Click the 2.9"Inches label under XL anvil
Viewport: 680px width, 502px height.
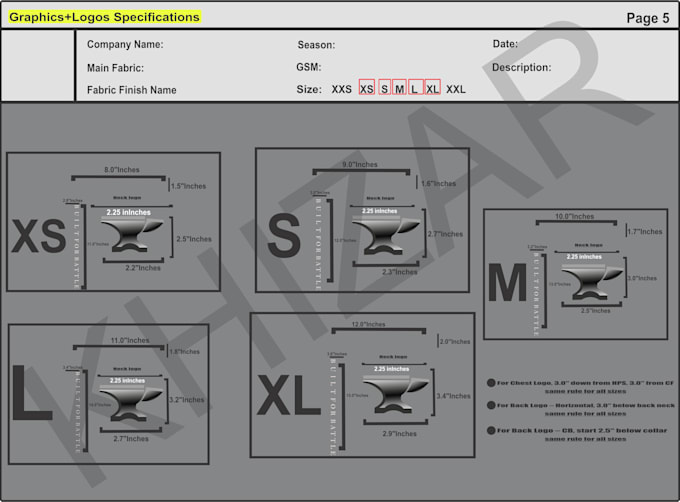(x=399, y=434)
